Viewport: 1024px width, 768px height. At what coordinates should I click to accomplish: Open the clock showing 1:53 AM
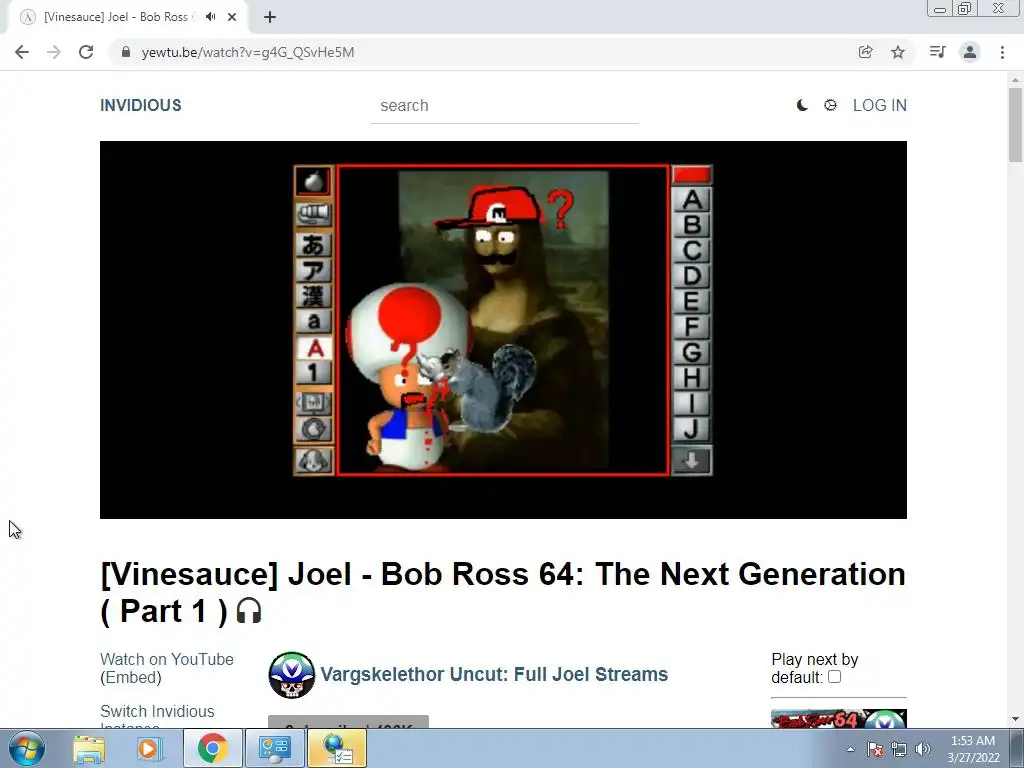click(973, 749)
